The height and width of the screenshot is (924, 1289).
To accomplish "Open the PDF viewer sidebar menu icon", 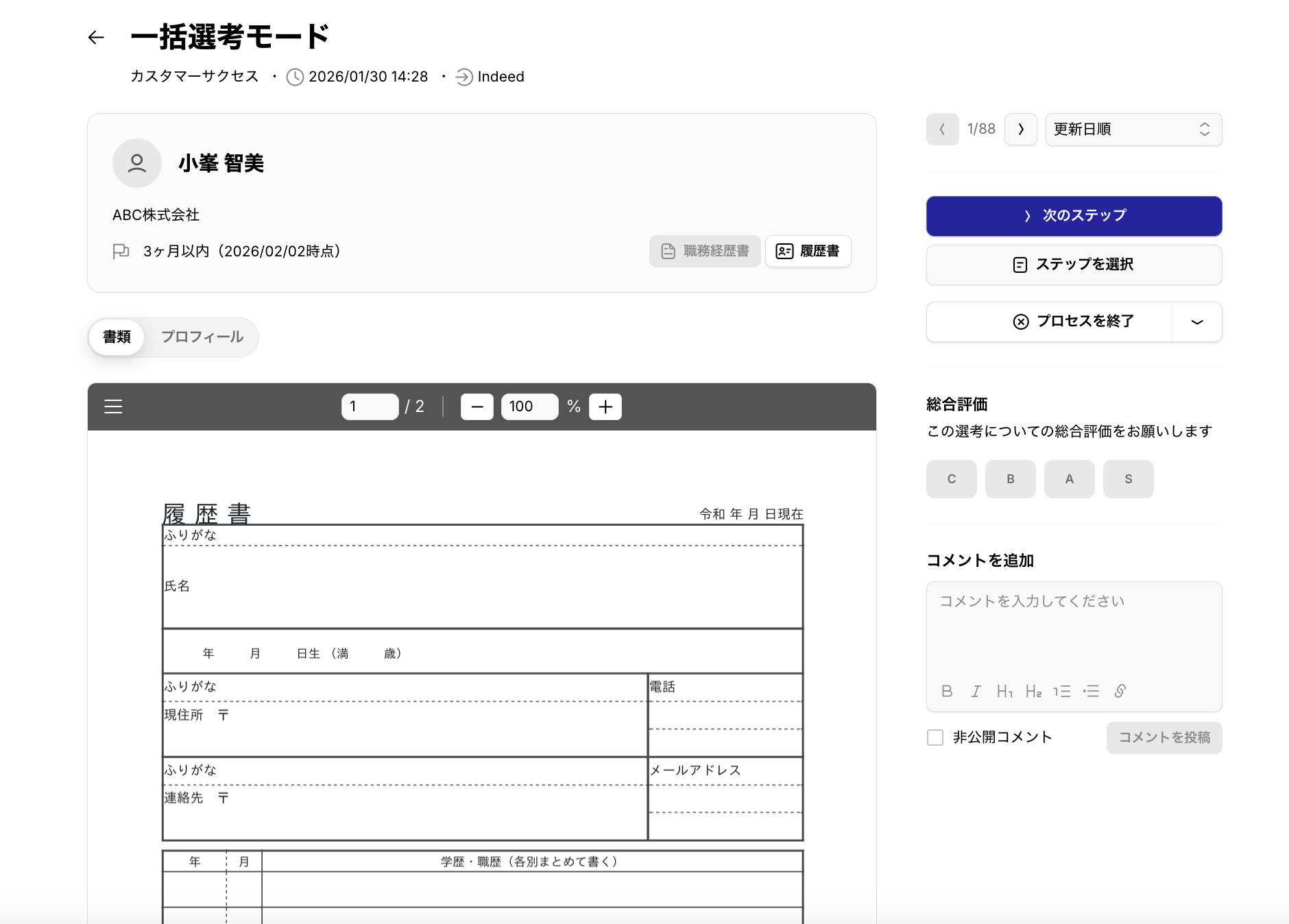I will tap(113, 406).
